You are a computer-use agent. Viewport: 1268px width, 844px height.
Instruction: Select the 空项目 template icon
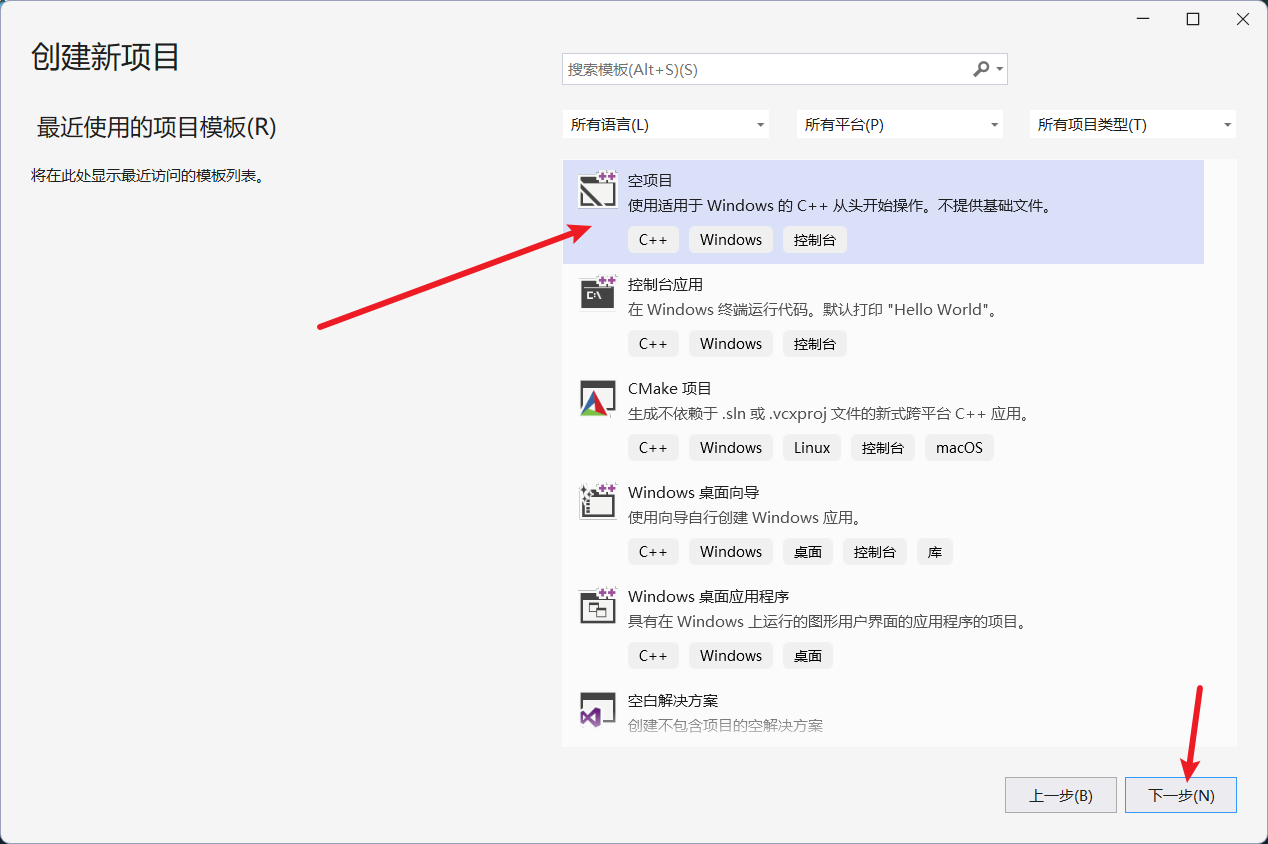click(x=597, y=189)
